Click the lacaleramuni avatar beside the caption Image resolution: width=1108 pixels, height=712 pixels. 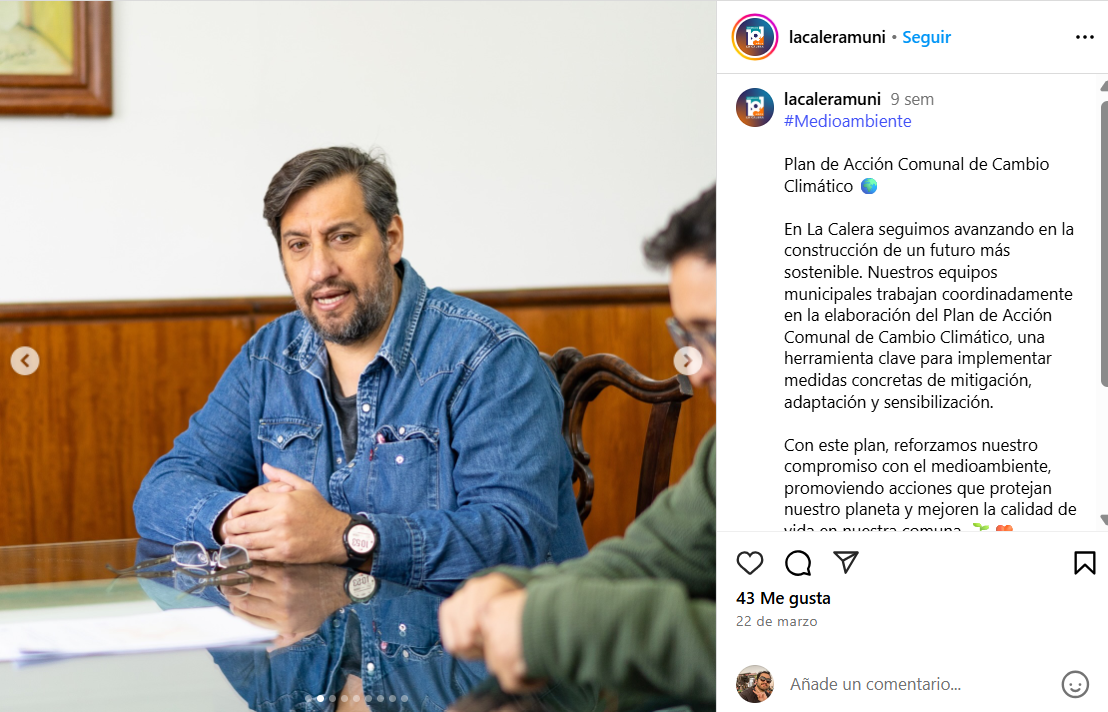point(755,107)
